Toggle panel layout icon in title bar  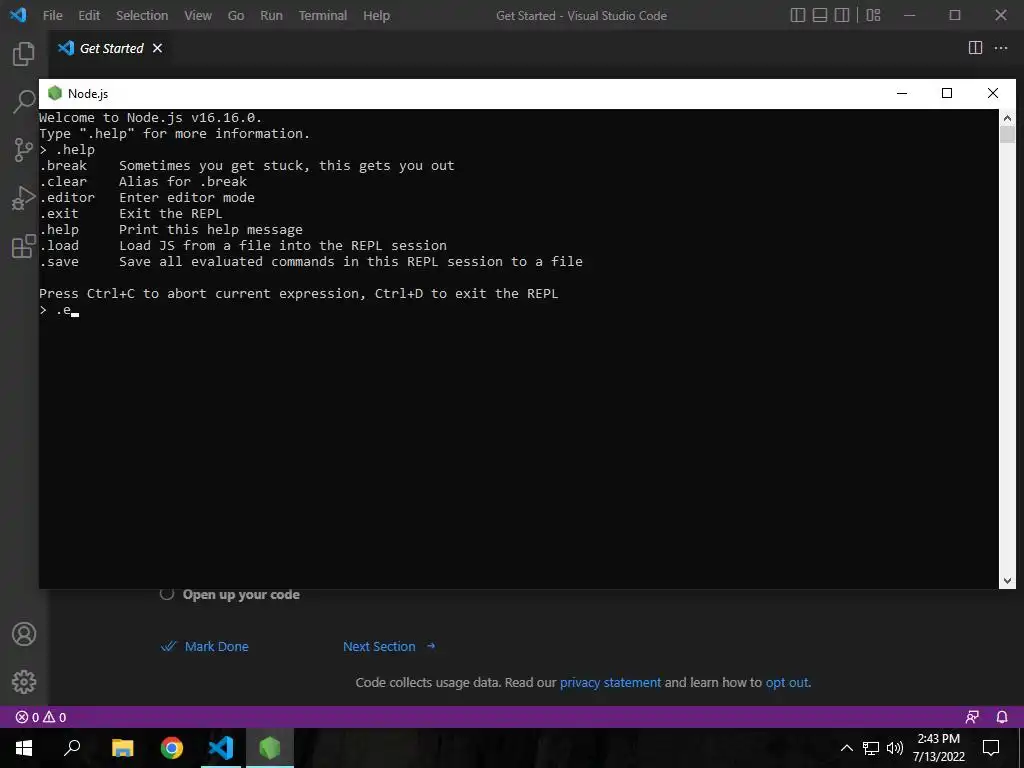(x=820, y=15)
